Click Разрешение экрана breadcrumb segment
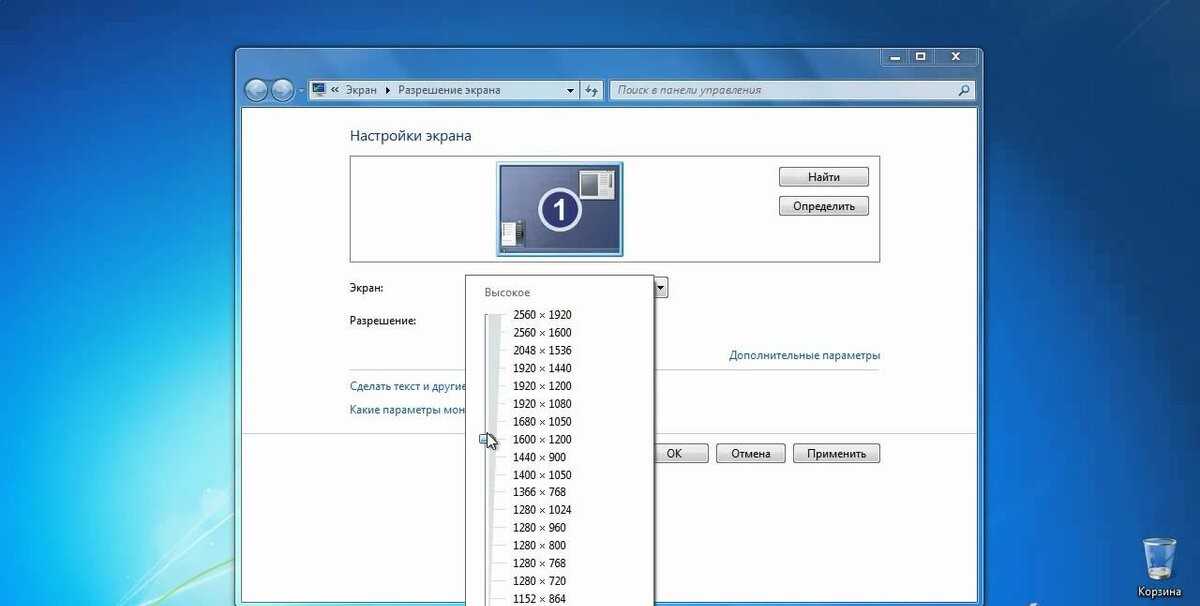Image resolution: width=1200 pixels, height=606 pixels. click(449, 90)
